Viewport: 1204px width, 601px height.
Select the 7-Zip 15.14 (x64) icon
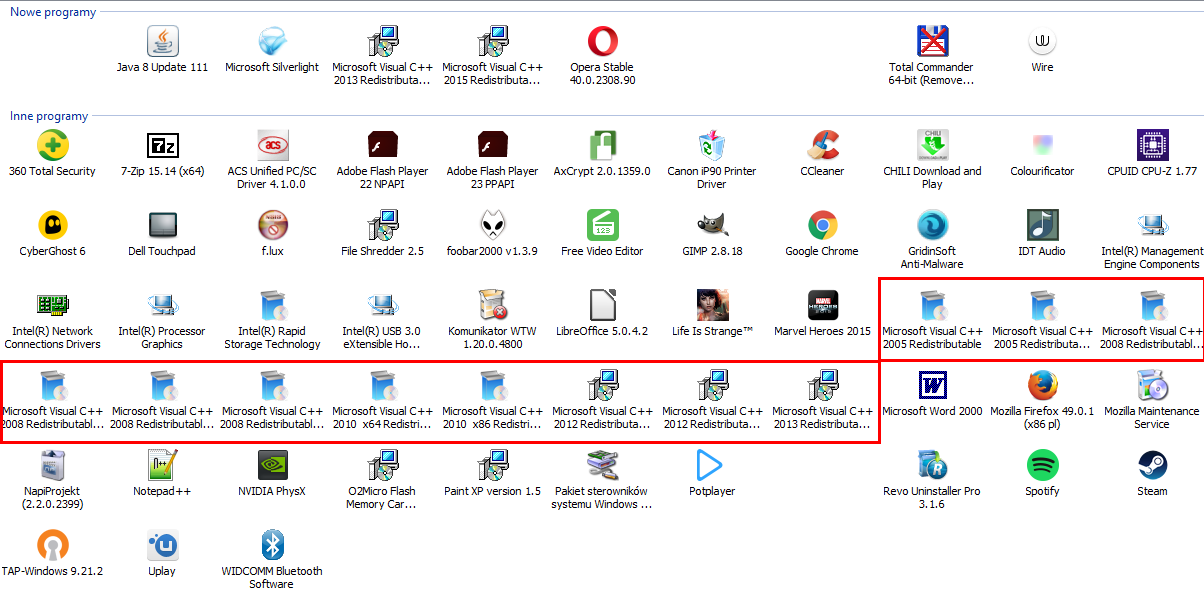point(162,145)
